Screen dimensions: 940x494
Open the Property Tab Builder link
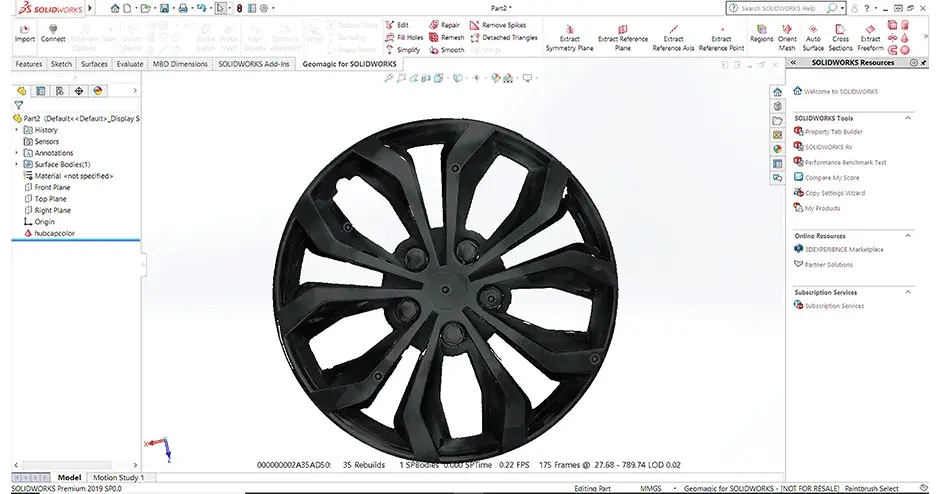pyautogui.click(x=833, y=132)
